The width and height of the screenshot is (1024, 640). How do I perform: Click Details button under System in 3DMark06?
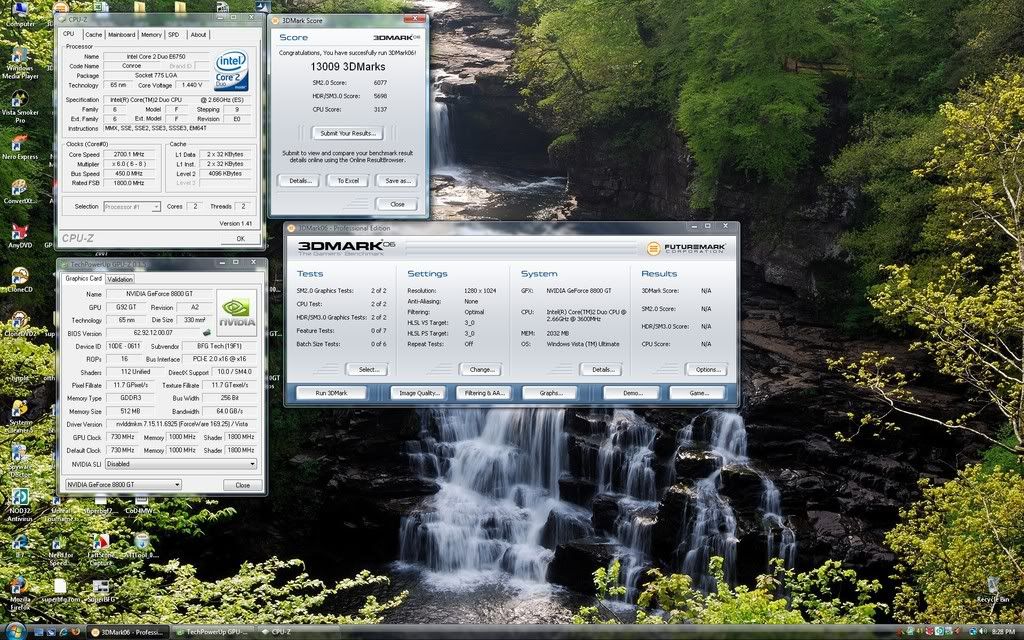click(601, 370)
